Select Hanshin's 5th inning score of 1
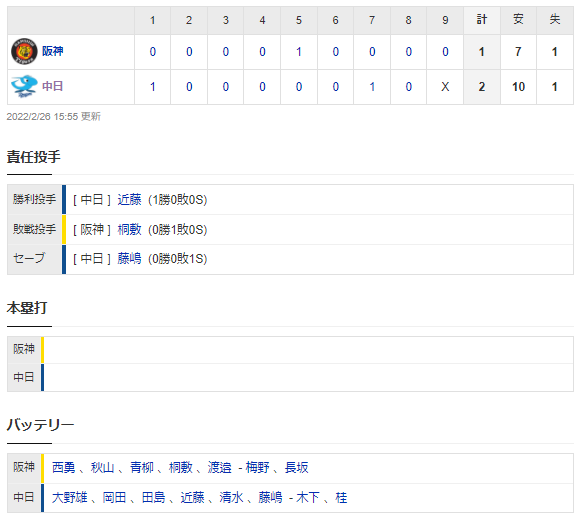This screenshot has width=579, height=519. coord(299,52)
